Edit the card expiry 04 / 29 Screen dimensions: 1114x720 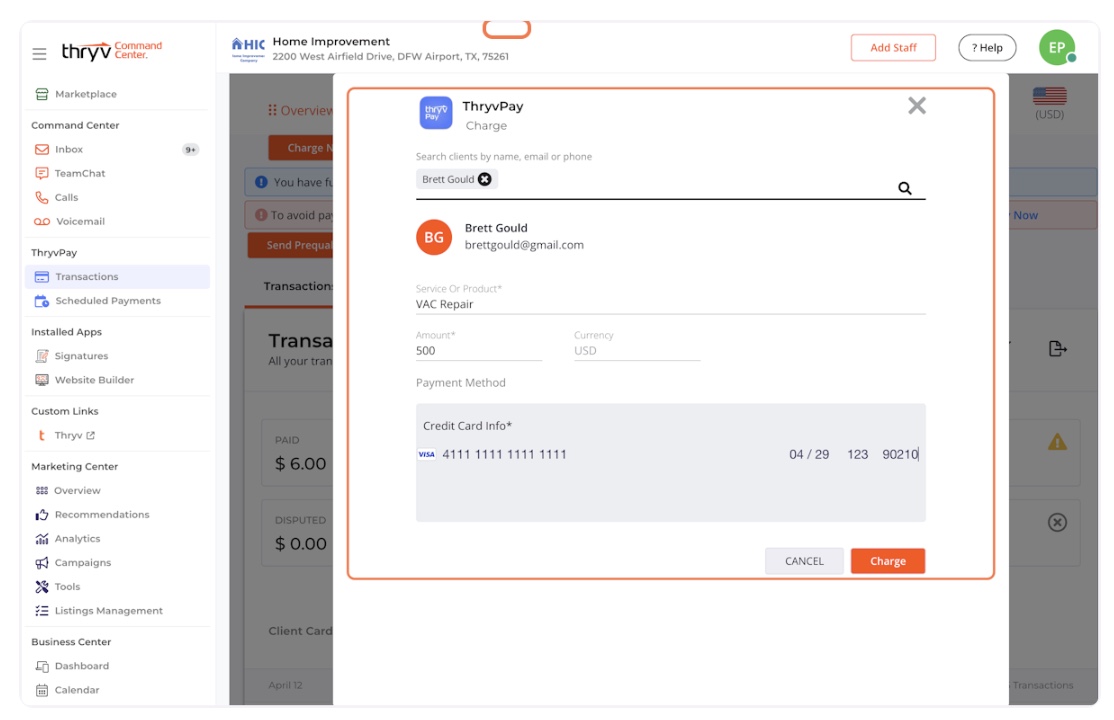[x=809, y=454]
